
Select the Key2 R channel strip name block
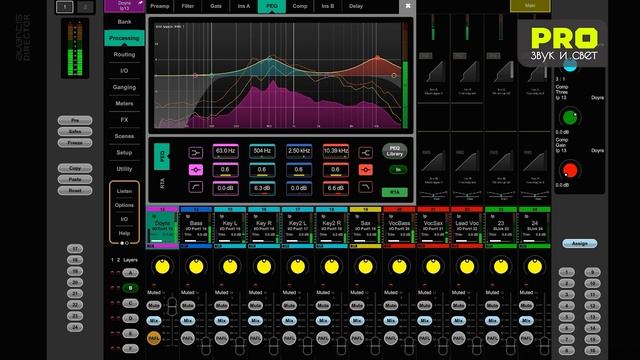coord(331,228)
